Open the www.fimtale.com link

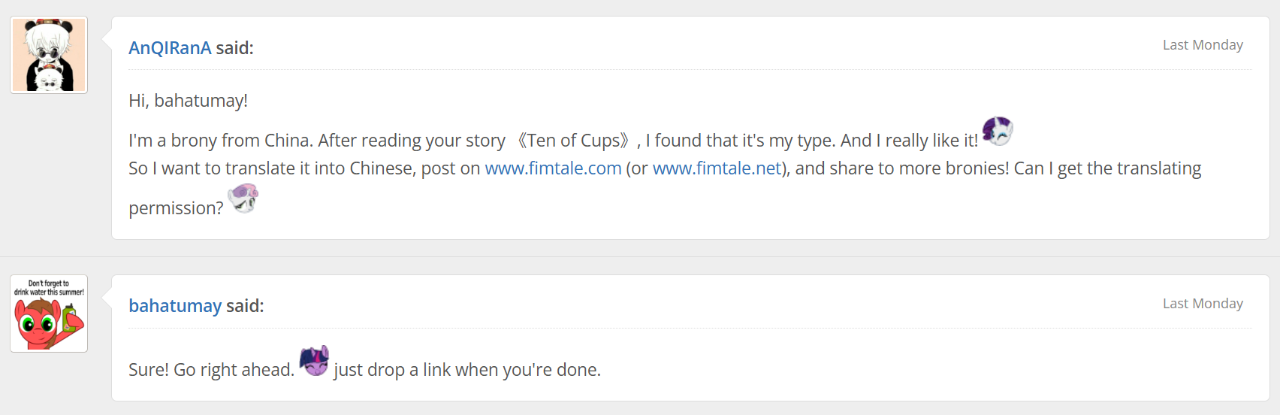[553, 168]
